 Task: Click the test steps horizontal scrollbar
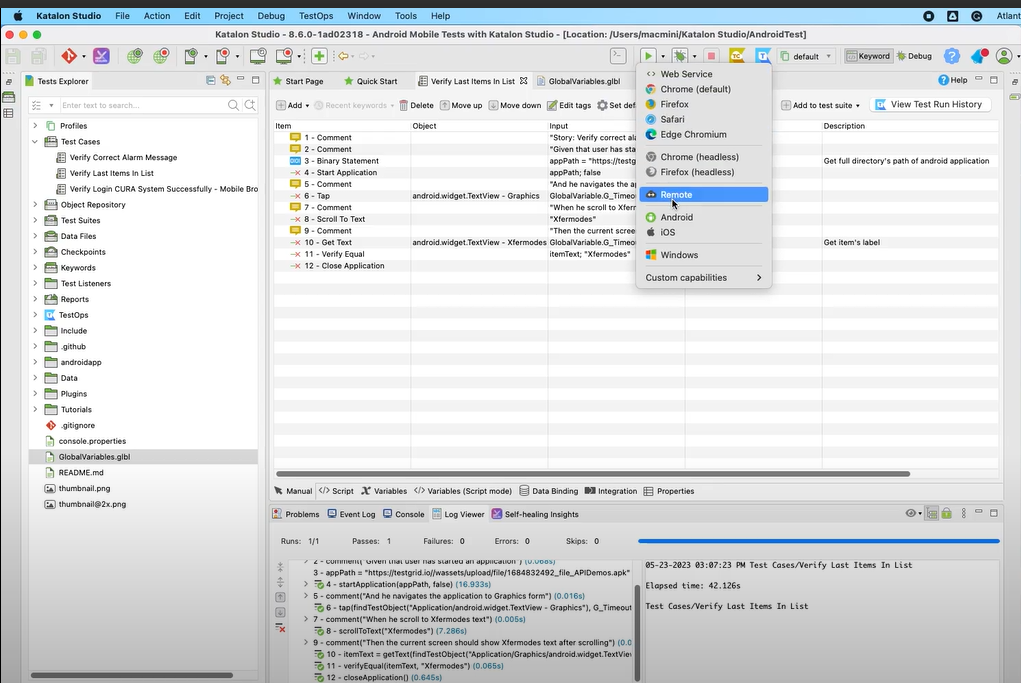coord(593,474)
